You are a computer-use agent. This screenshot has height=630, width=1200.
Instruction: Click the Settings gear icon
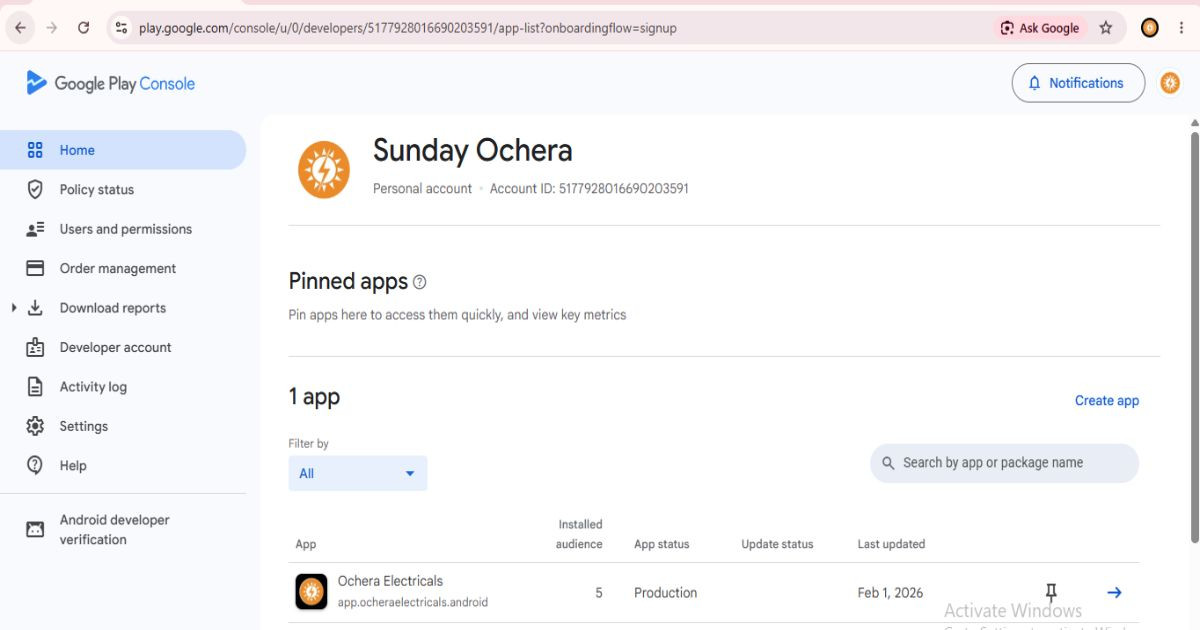[x=35, y=426]
